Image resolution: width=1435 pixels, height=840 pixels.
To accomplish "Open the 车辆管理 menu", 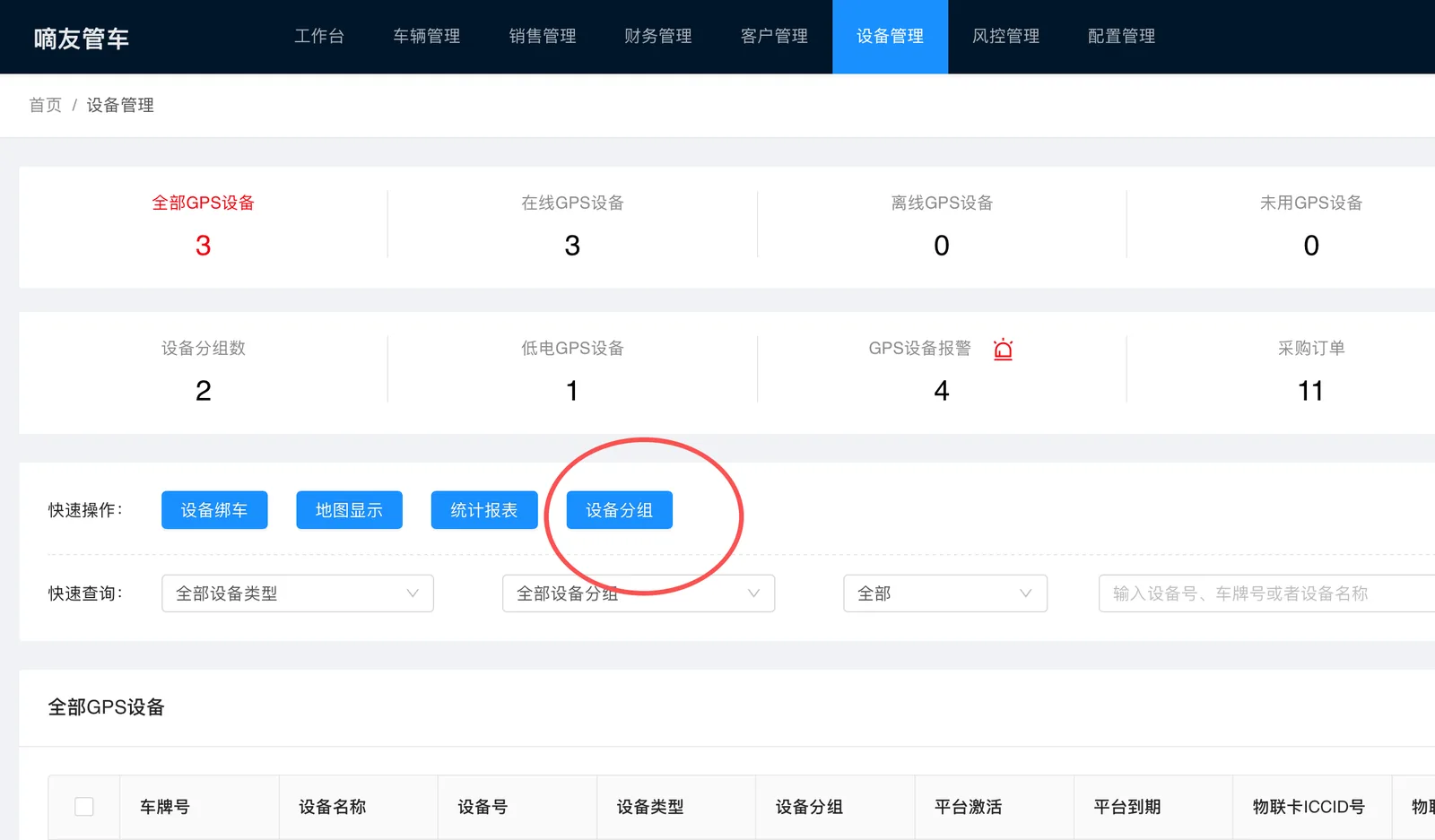I will (x=427, y=36).
